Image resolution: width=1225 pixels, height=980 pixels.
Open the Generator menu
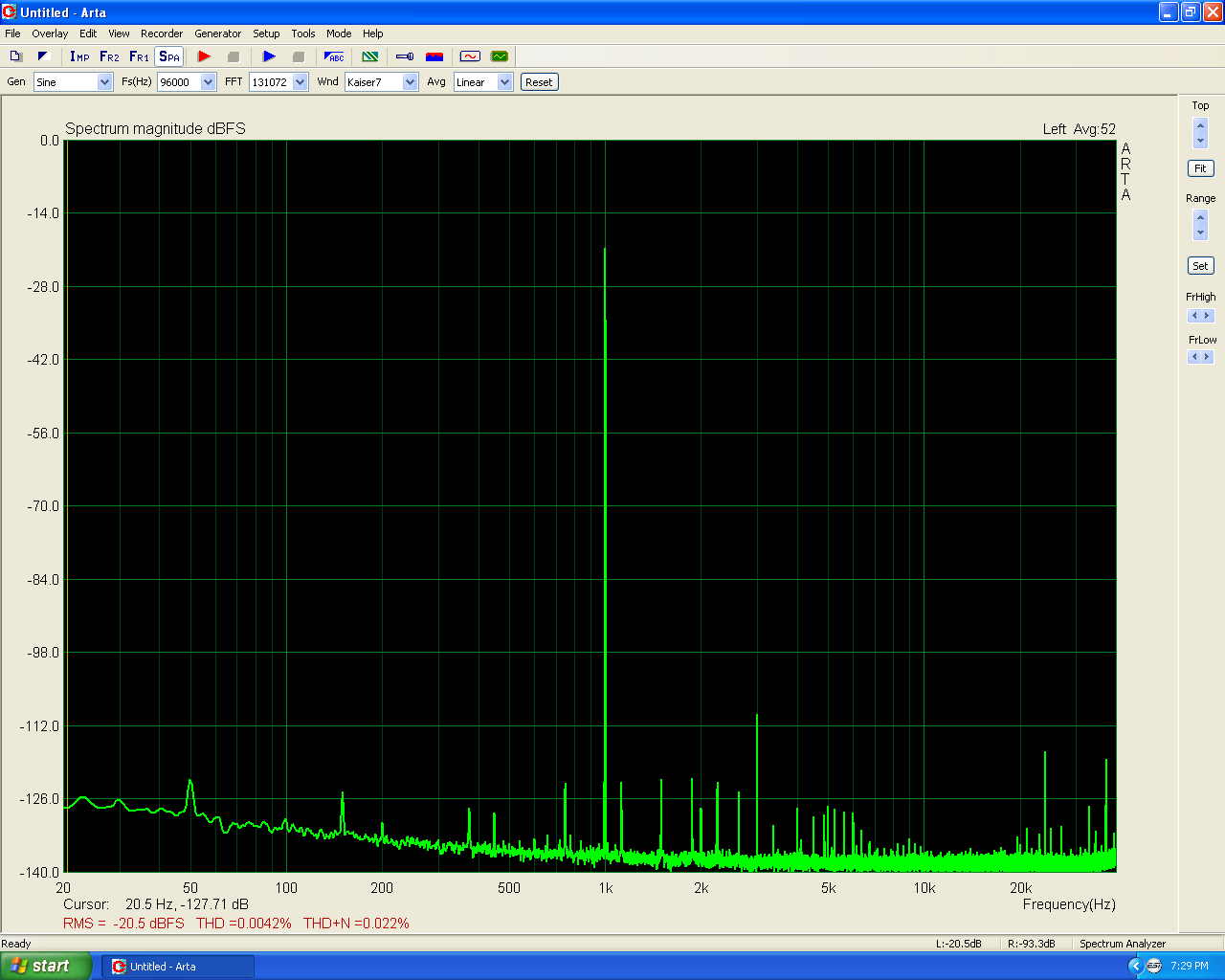[x=218, y=33]
